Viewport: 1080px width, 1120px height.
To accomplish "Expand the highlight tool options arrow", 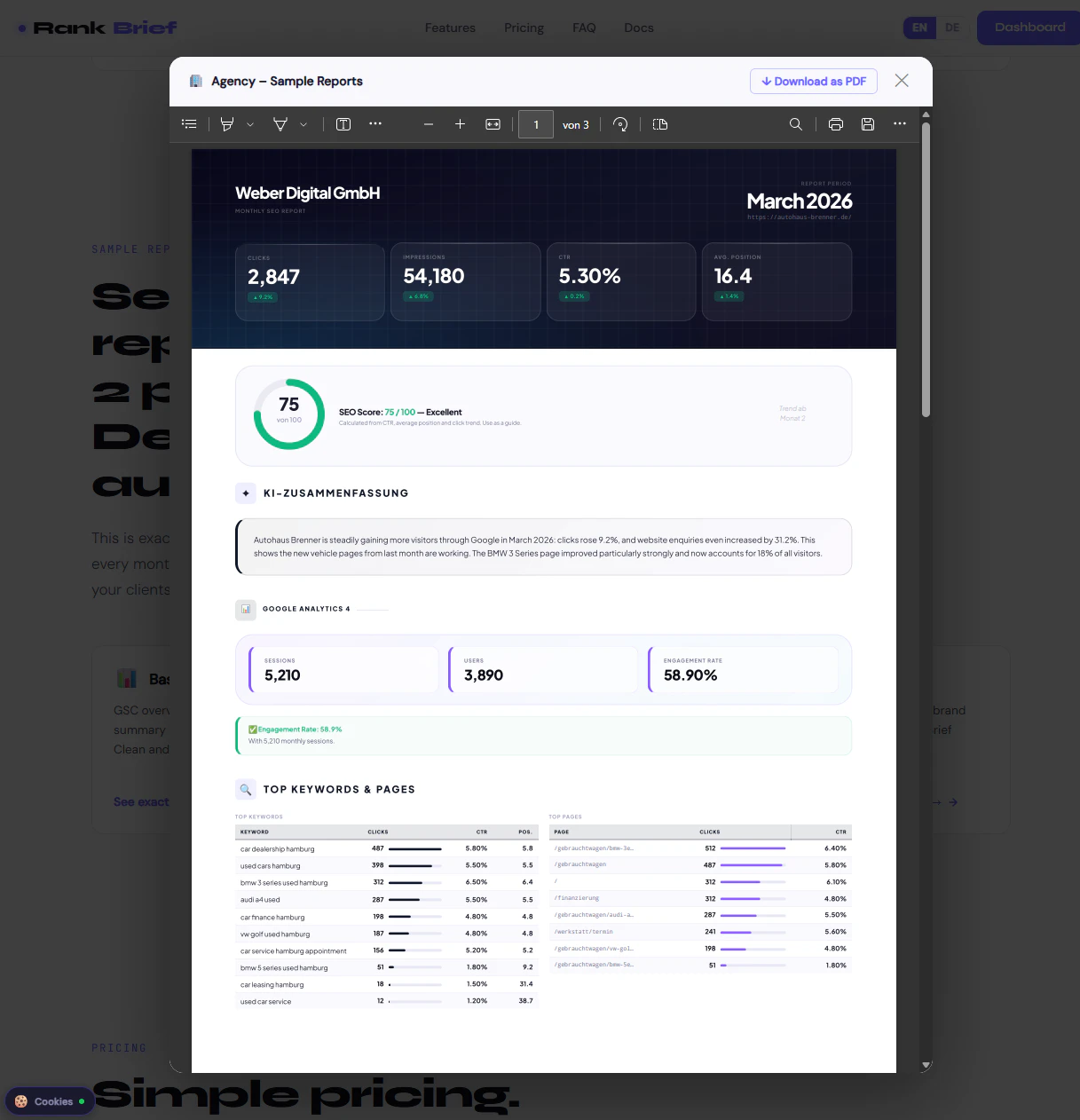I will [x=250, y=125].
